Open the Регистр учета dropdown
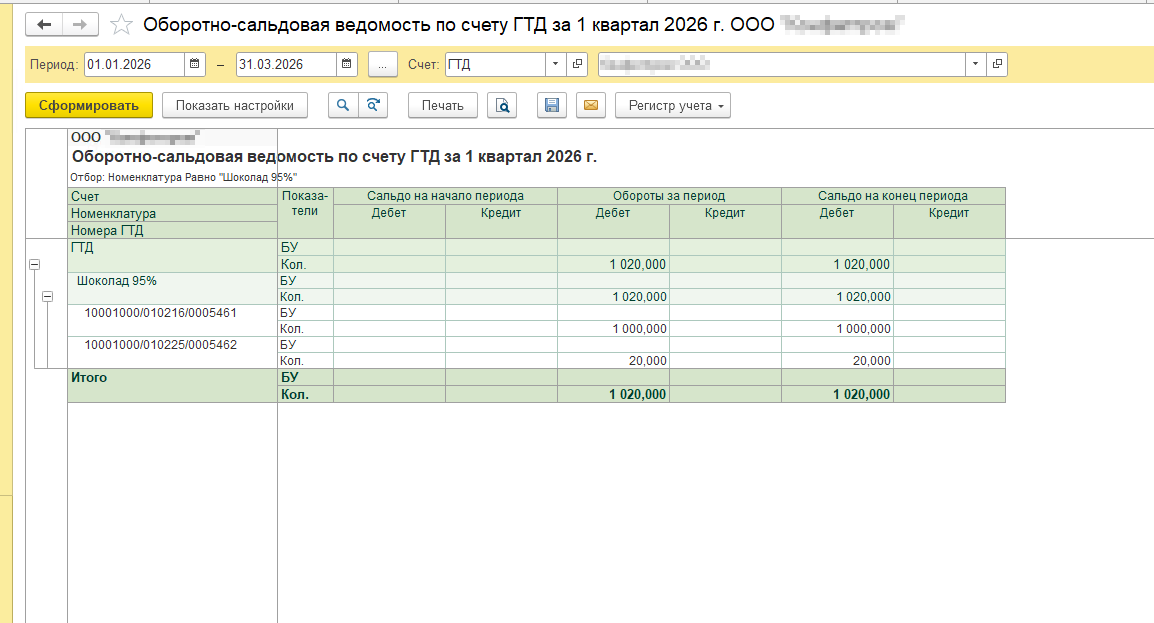This screenshot has width=1154, height=623. 673,105
